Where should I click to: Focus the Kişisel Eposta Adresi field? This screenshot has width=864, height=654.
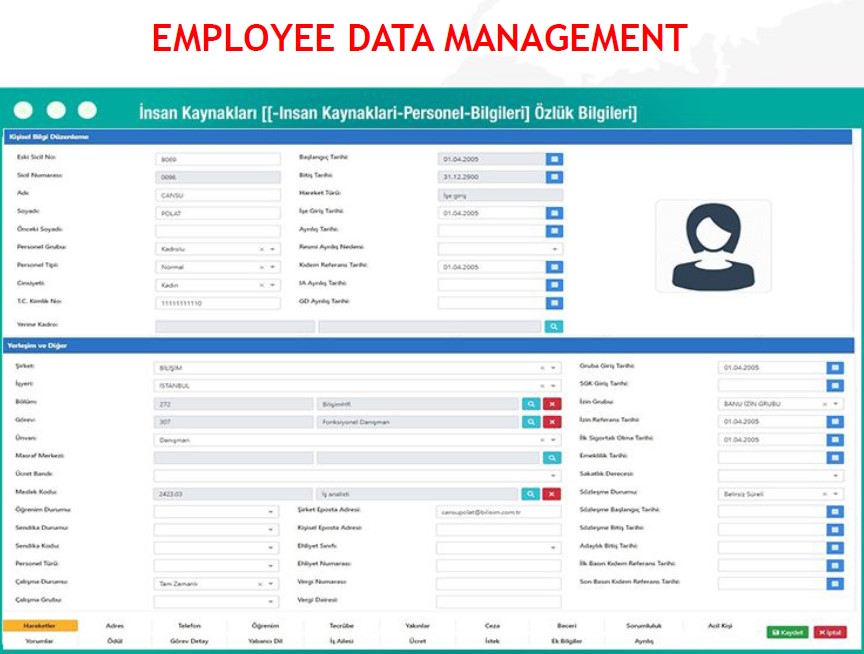pyautogui.click(x=498, y=530)
